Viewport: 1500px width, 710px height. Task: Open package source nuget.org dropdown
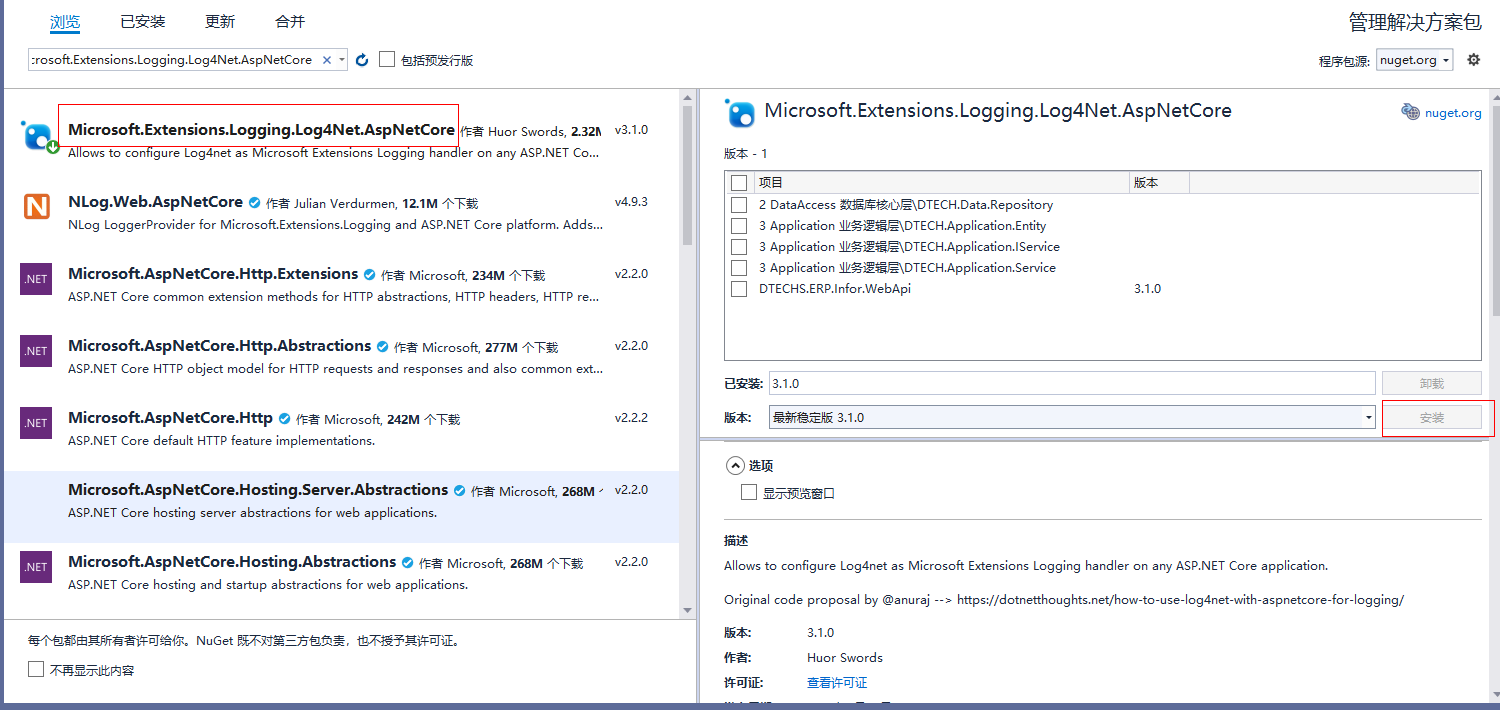1414,60
